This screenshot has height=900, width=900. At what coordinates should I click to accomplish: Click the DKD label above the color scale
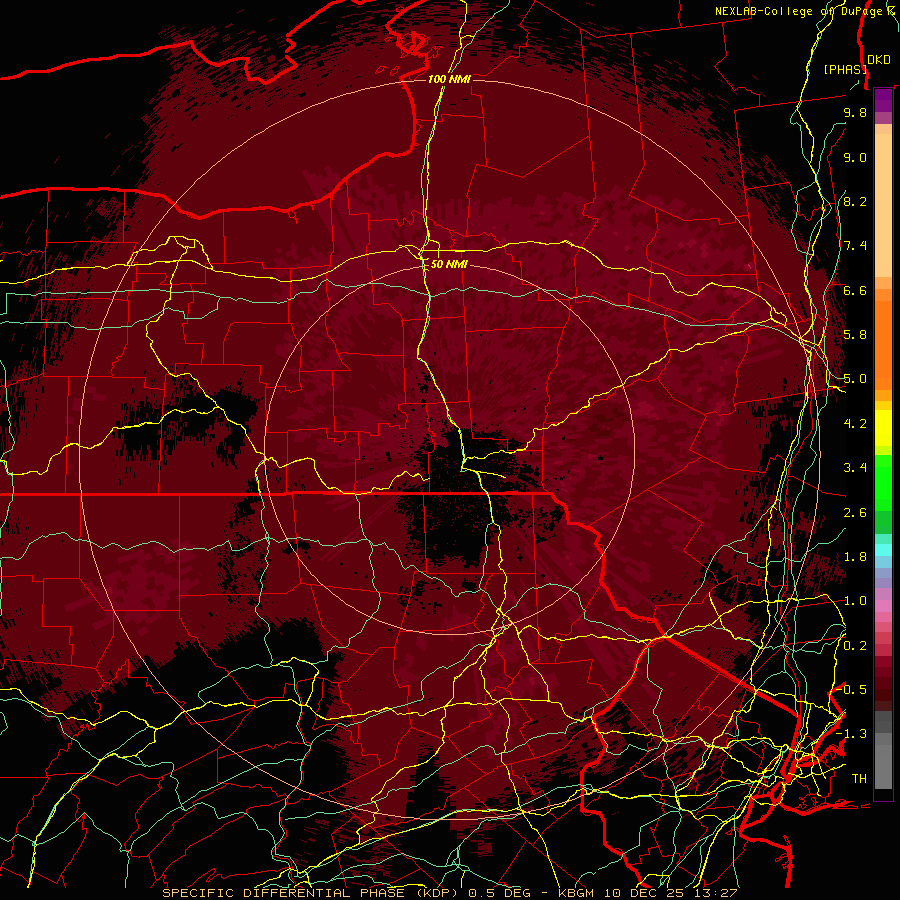pos(879,59)
